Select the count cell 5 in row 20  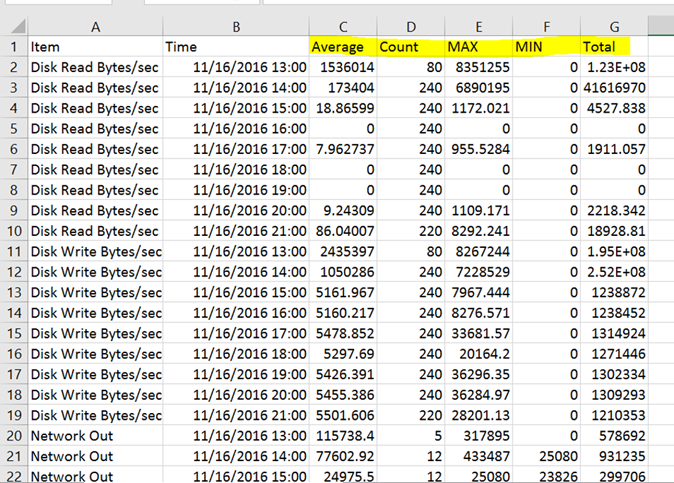[x=411, y=435]
